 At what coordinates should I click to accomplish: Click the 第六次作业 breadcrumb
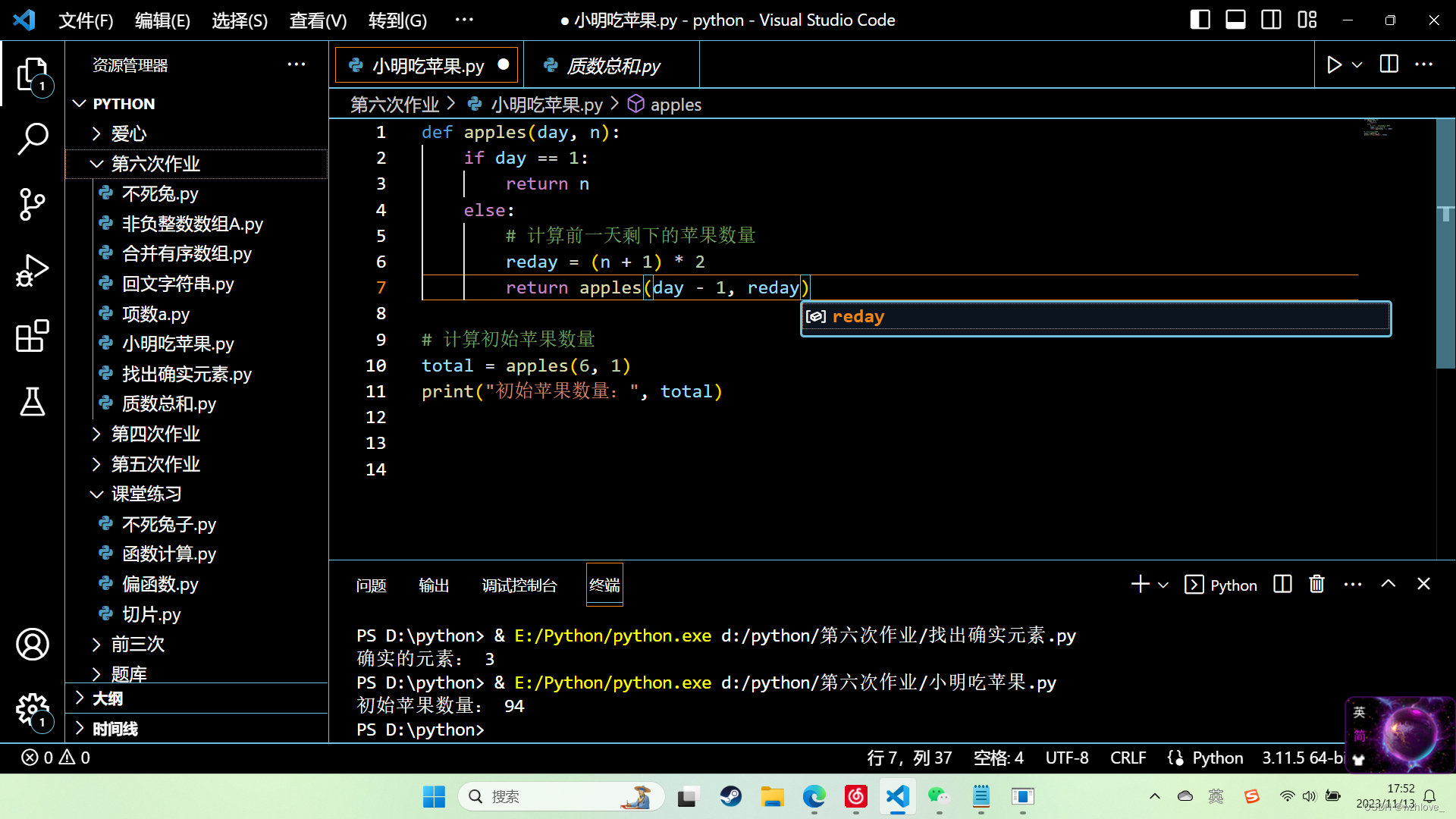tap(395, 104)
